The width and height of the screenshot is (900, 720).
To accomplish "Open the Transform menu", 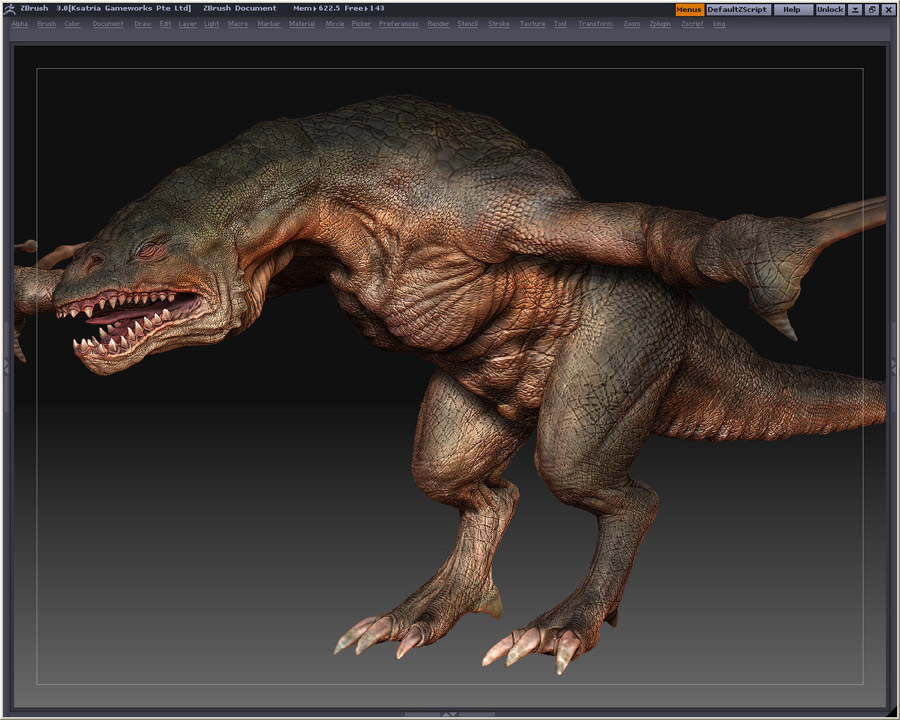I will (x=596, y=24).
